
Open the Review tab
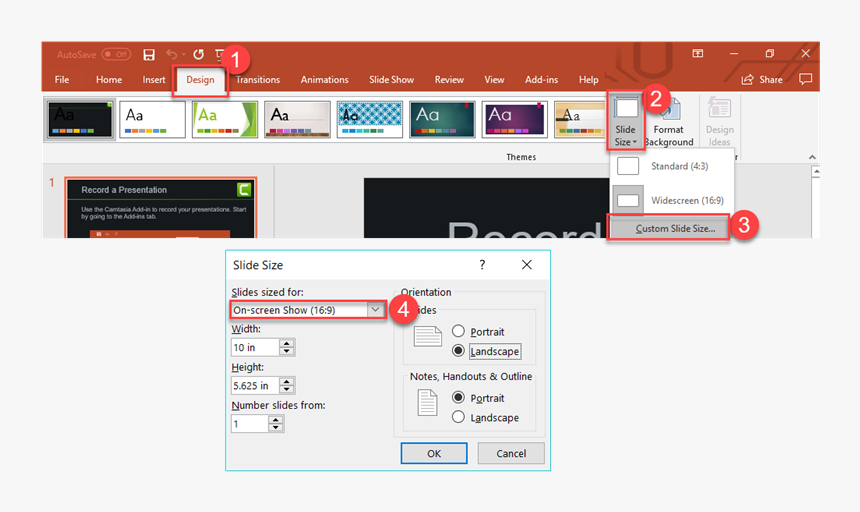[x=449, y=79]
